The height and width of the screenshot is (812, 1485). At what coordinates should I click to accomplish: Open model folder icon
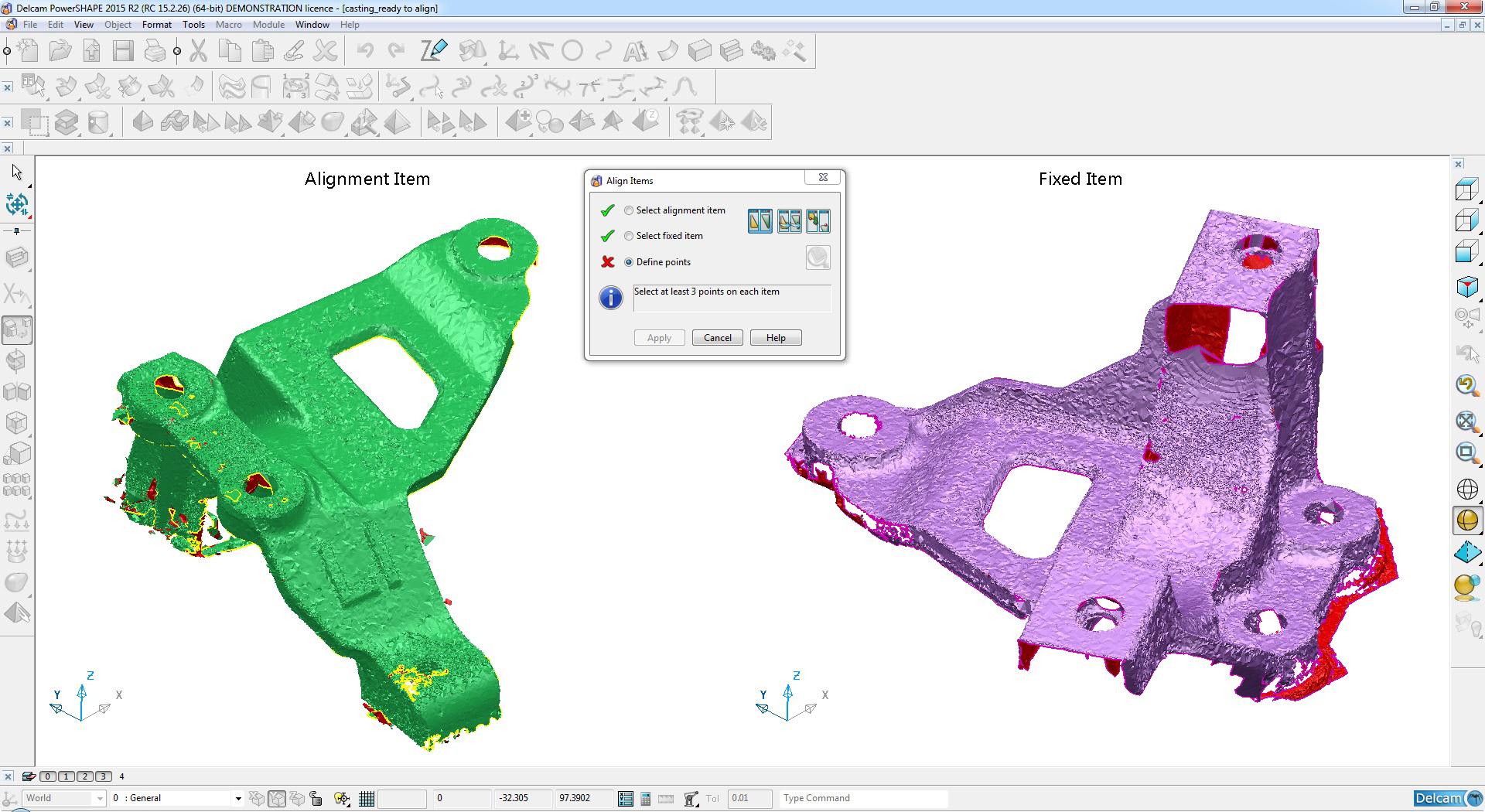pyautogui.click(x=60, y=52)
